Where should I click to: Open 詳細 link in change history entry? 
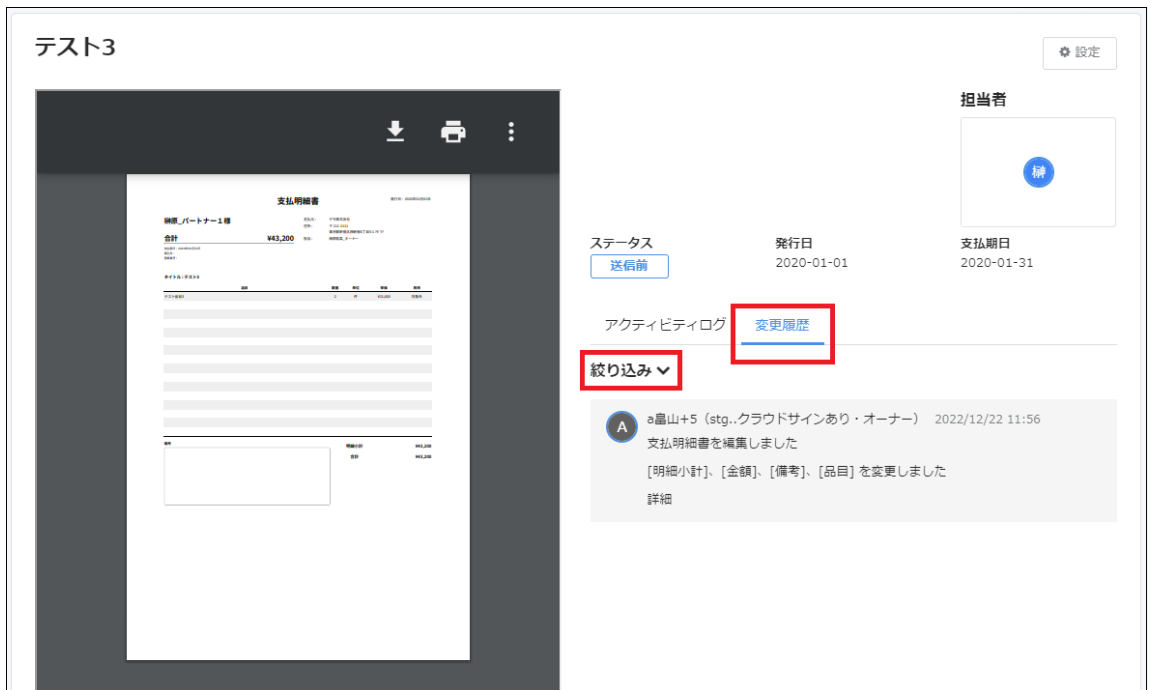click(x=659, y=498)
